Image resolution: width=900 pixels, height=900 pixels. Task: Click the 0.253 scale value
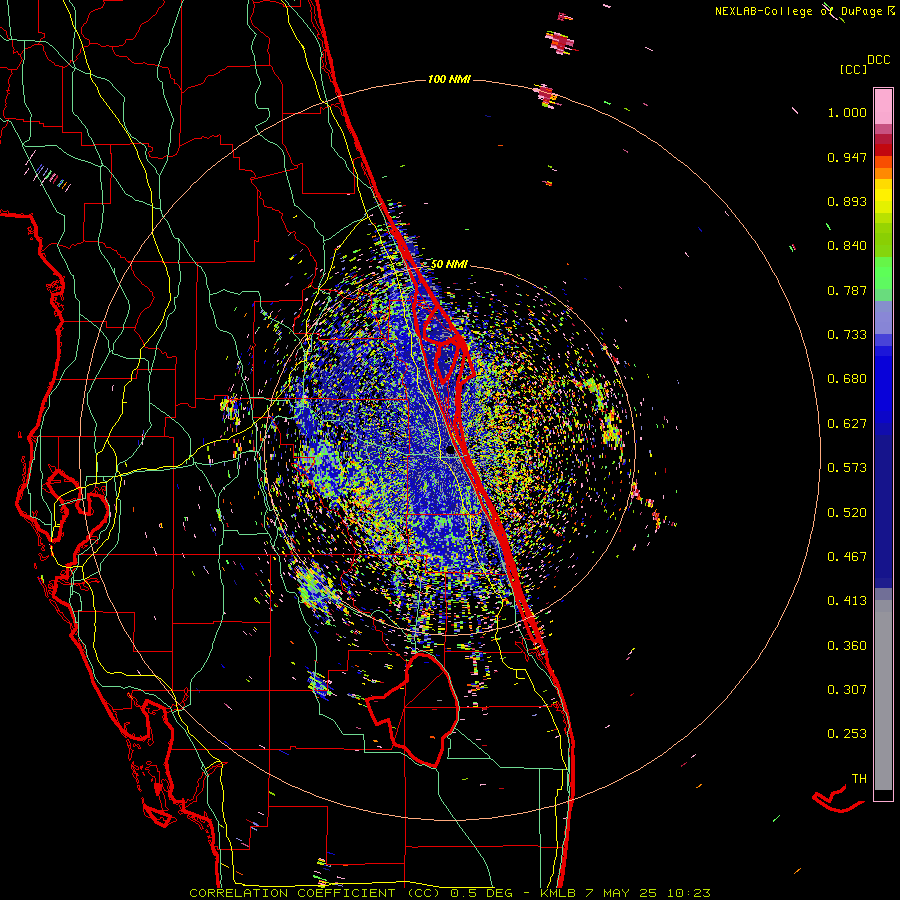tap(847, 734)
